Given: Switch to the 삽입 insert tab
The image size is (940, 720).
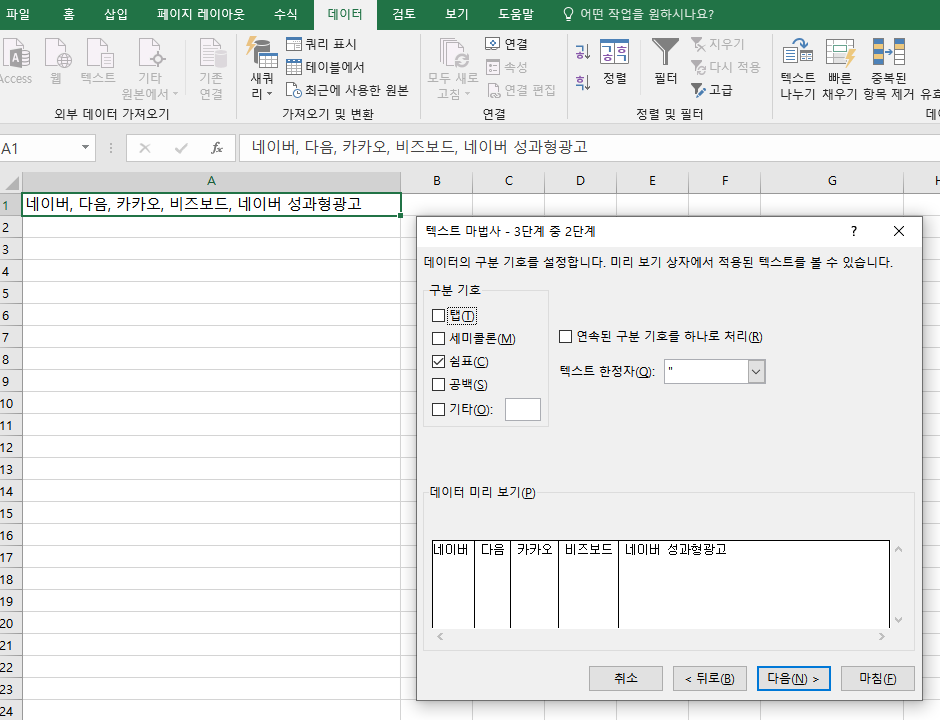Looking at the screenshot, I should pyautogui.click(x=116, y=14).
